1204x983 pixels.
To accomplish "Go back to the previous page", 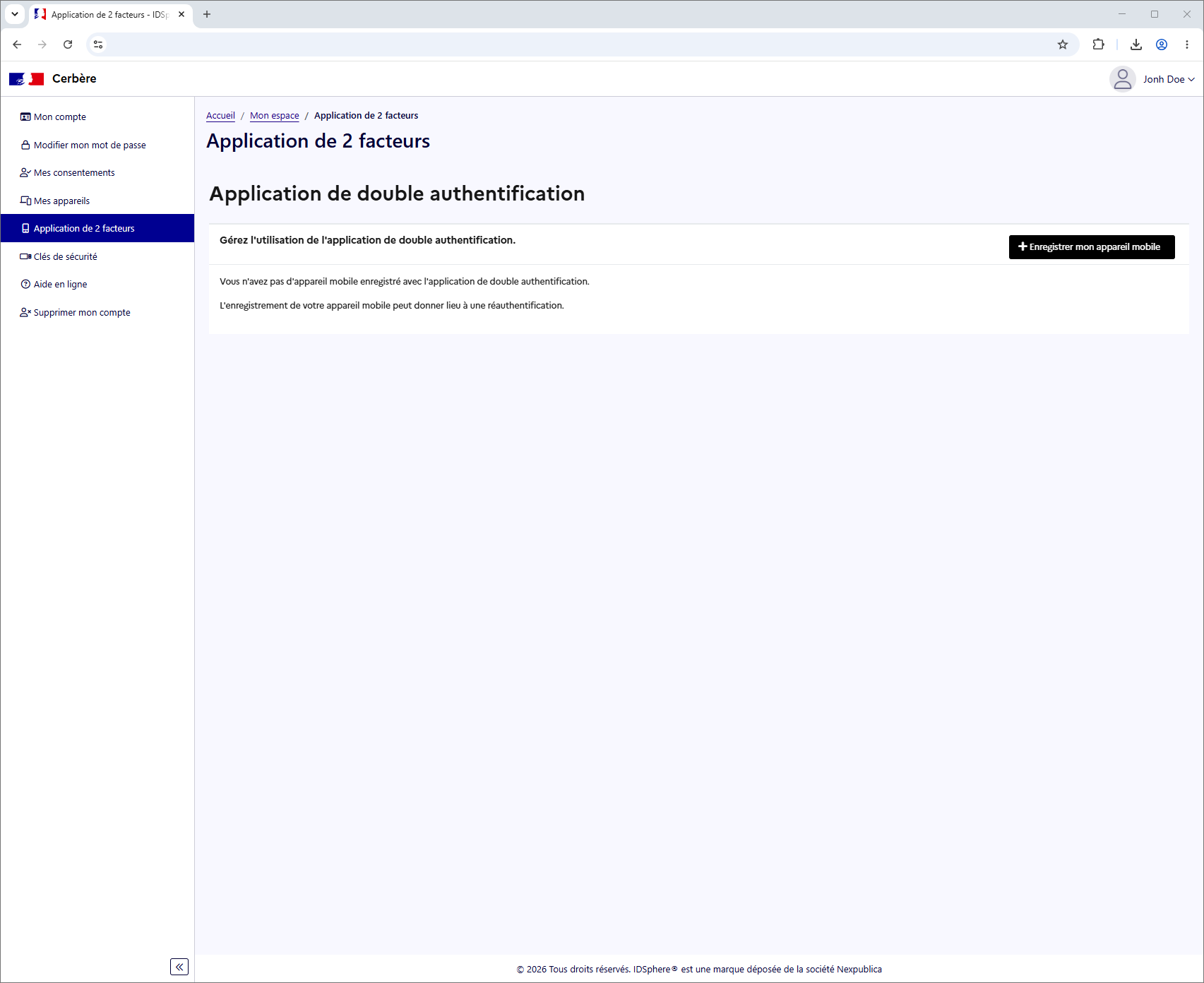I will (x=17, y=44).
